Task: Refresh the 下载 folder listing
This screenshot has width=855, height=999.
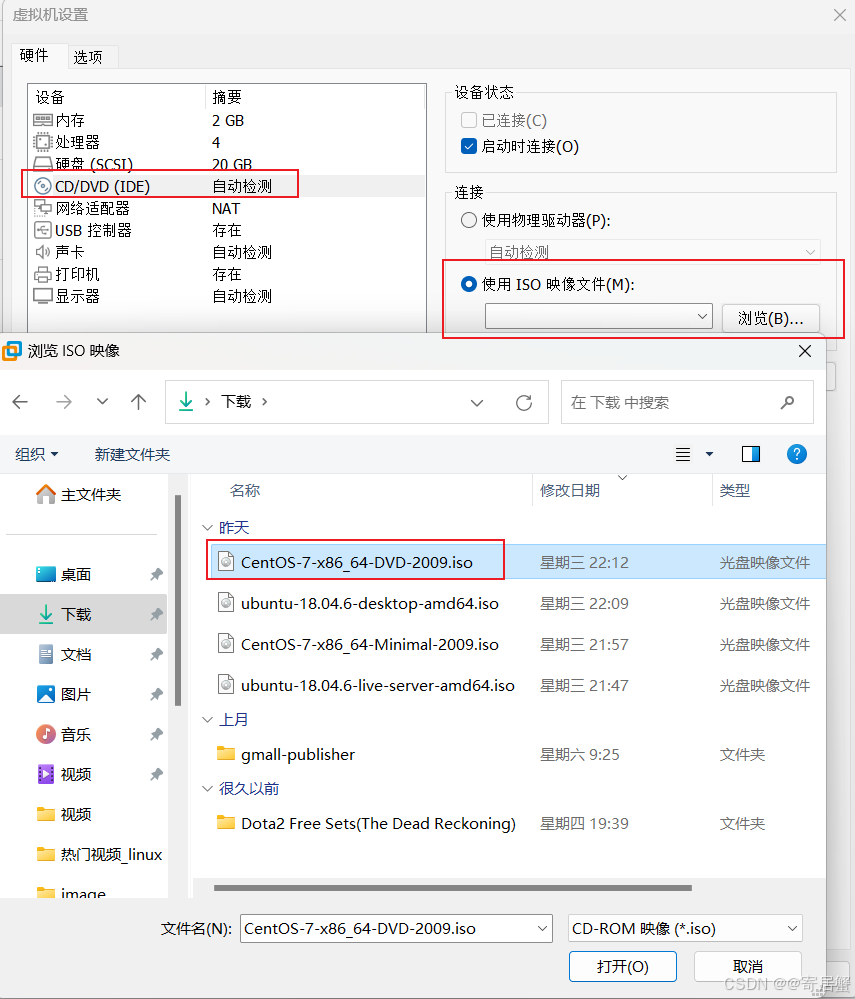Action: point(524,403)
